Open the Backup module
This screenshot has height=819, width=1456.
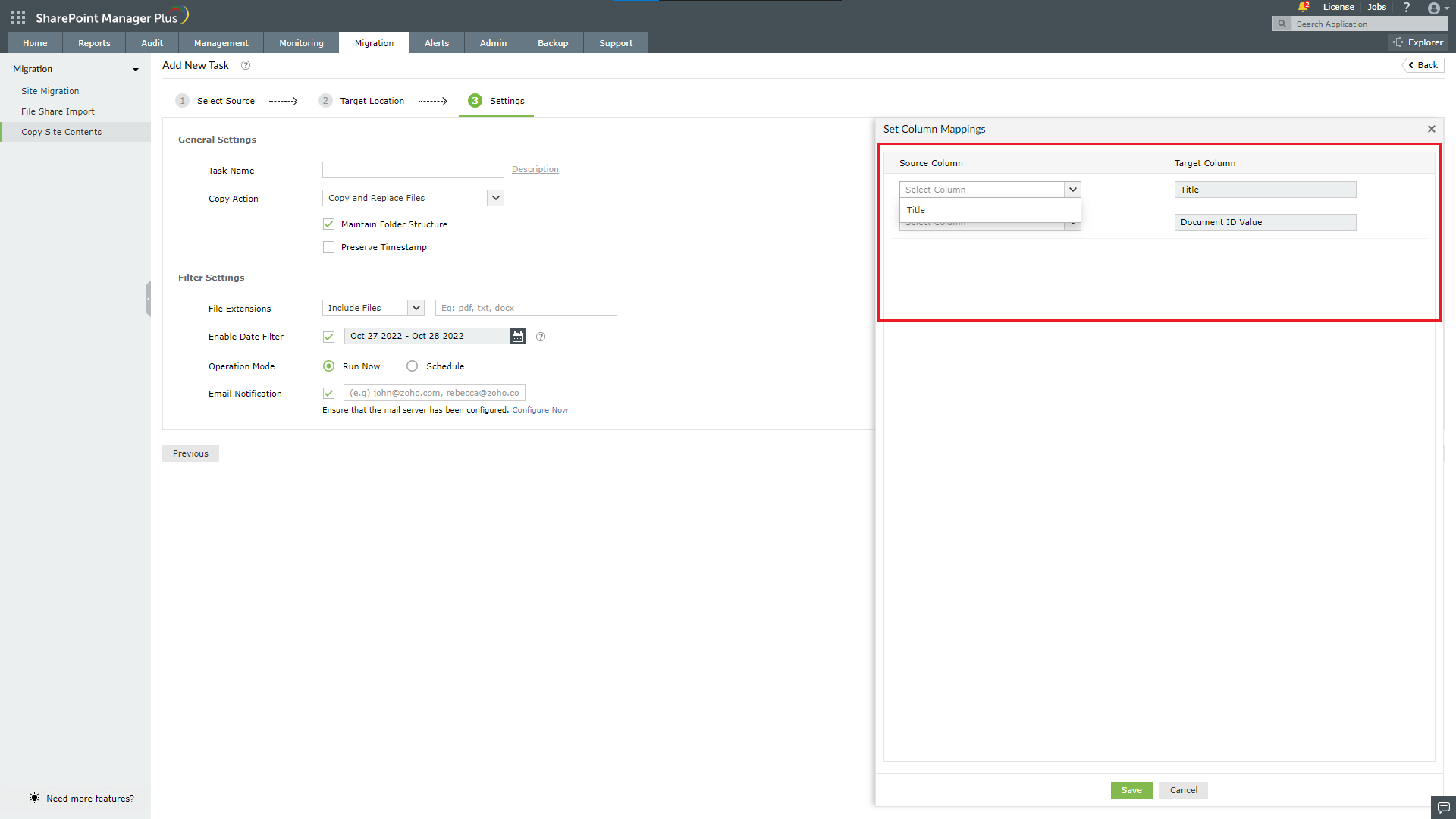552,42
